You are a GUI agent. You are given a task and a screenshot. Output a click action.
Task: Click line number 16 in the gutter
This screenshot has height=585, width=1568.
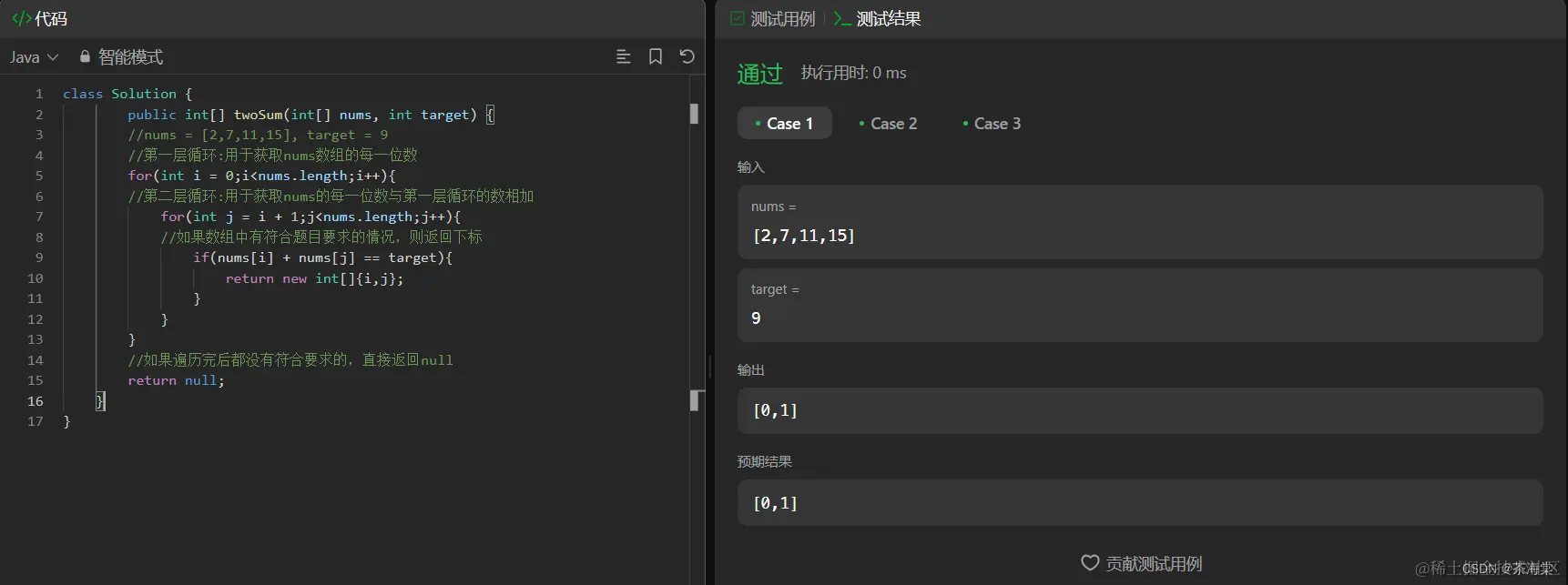(x=36, y=401)
